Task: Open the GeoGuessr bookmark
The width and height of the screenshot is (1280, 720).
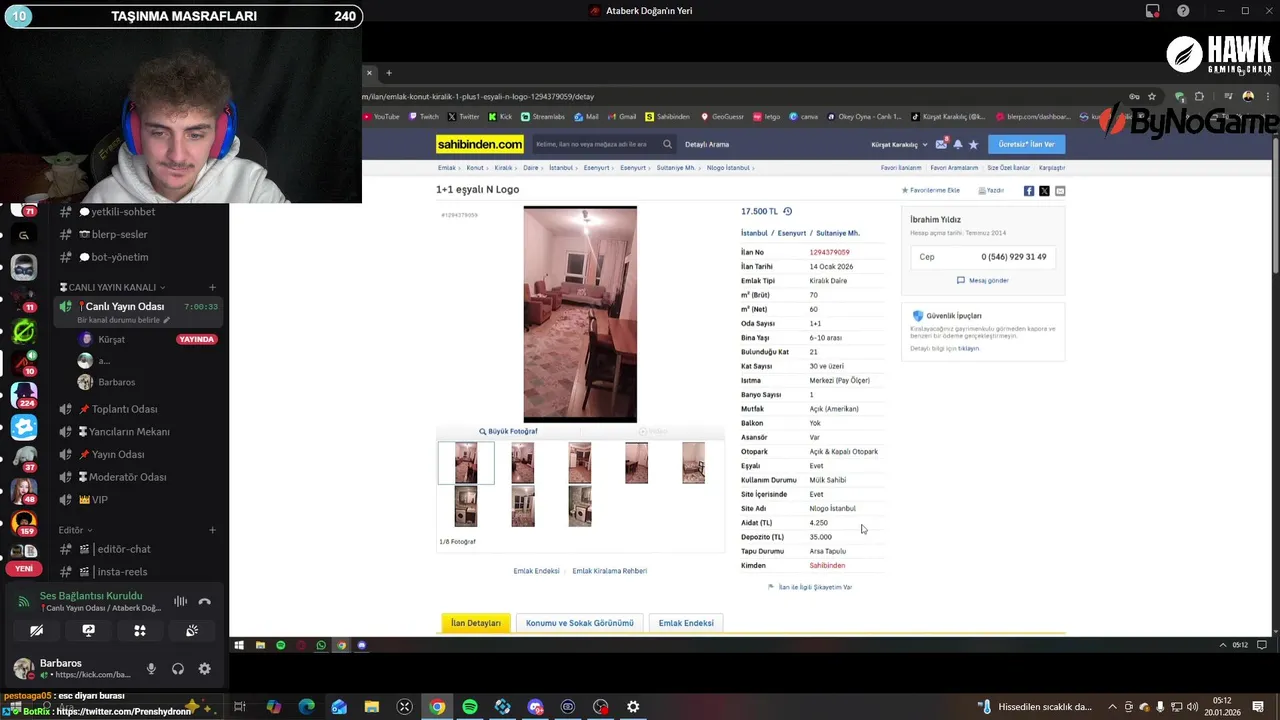Action: [x=723, y=116]
